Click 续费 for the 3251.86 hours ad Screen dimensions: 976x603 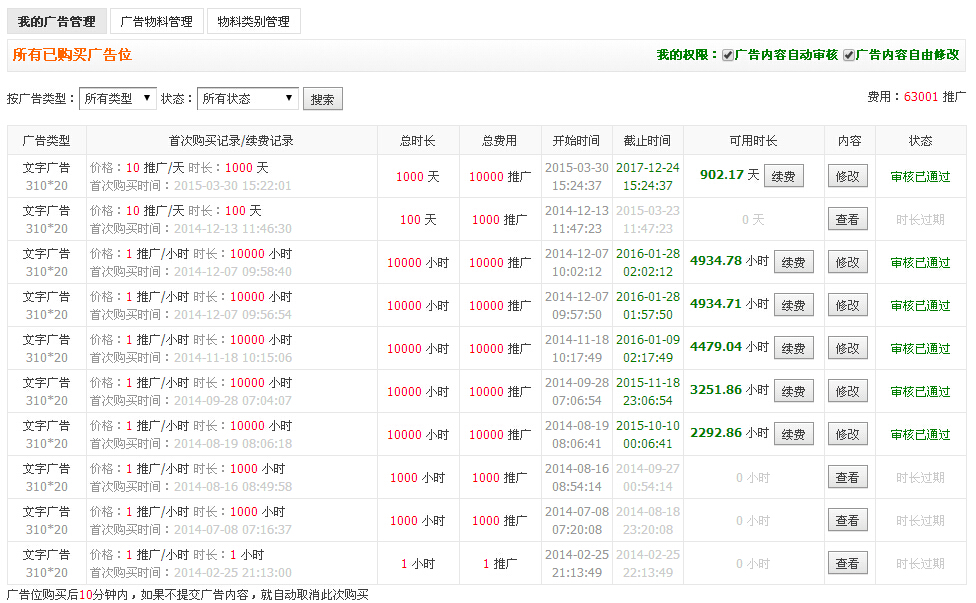(x=793, y=390)
